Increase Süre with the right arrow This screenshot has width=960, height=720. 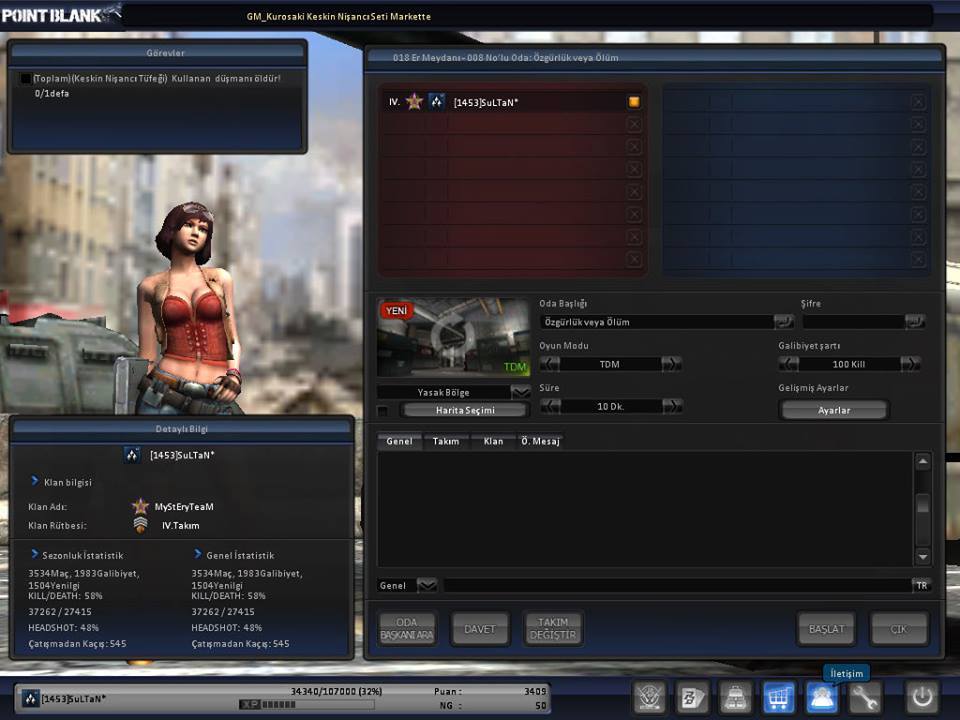[x=672, y=406]
